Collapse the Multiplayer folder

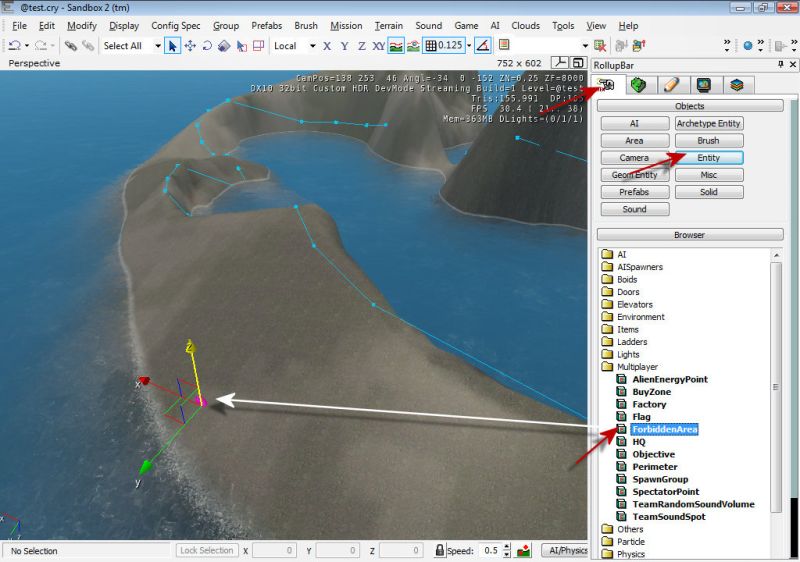[630, 367]
